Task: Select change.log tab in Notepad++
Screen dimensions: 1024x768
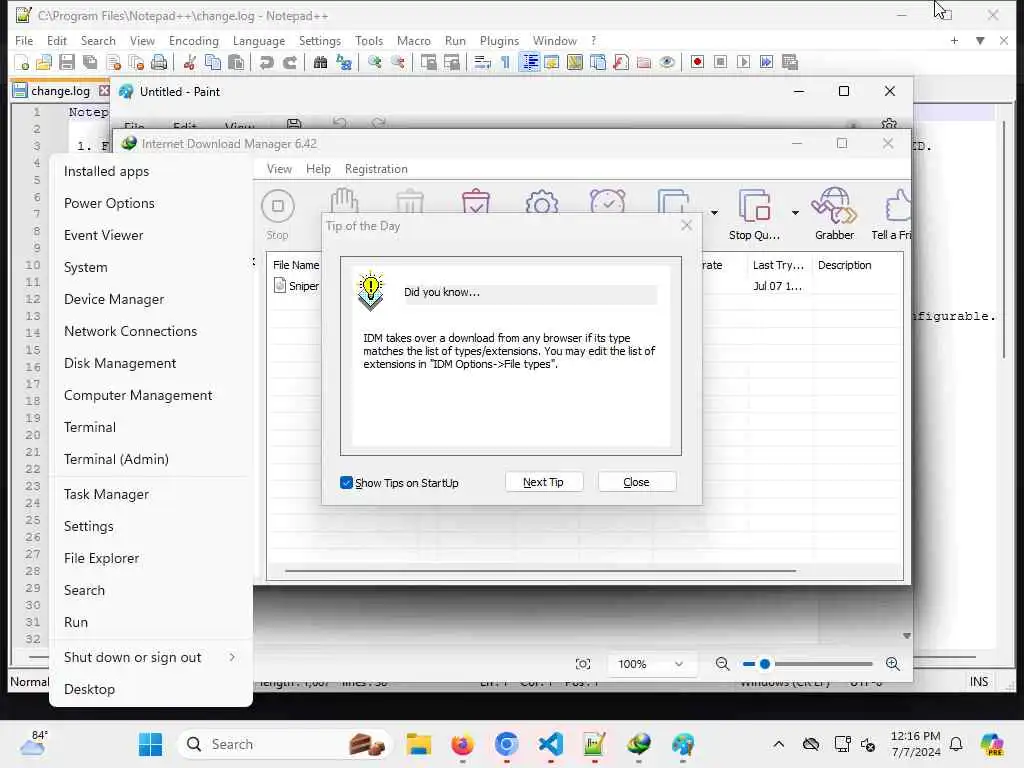Action: coord(60,91)
